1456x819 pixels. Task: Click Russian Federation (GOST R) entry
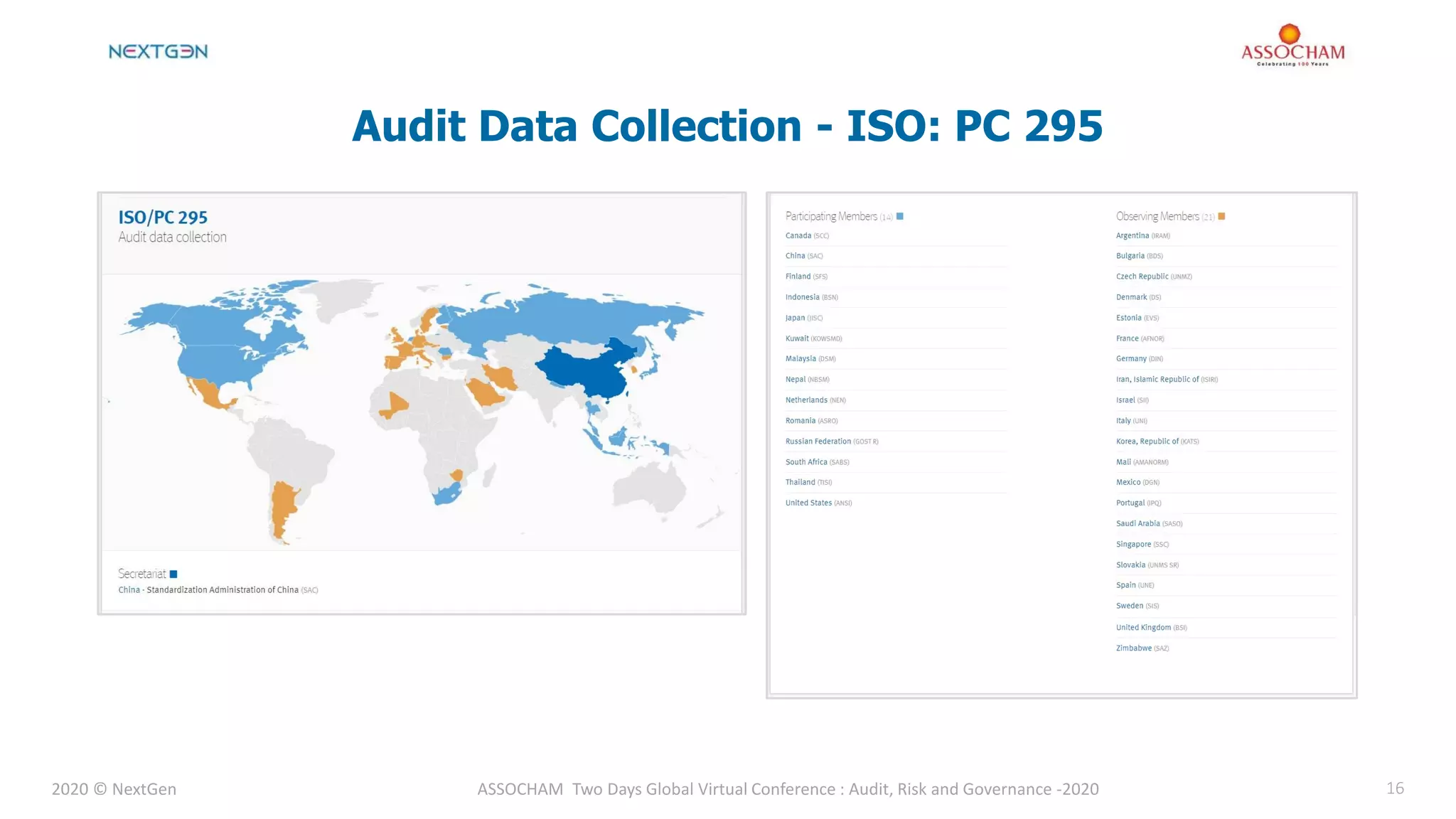832,441
